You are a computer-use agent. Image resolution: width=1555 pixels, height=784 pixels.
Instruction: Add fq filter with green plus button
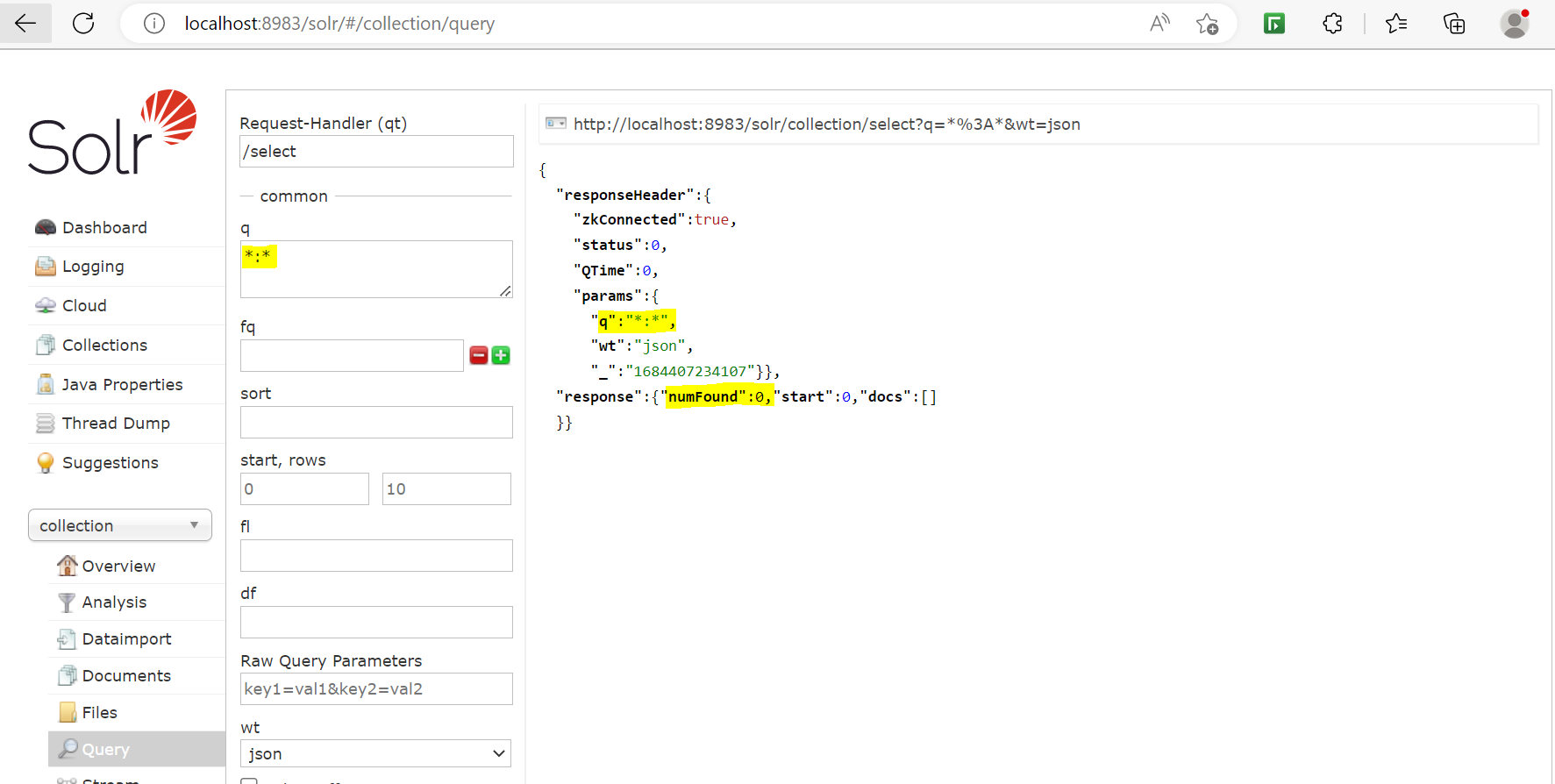(x=501, y=355)
